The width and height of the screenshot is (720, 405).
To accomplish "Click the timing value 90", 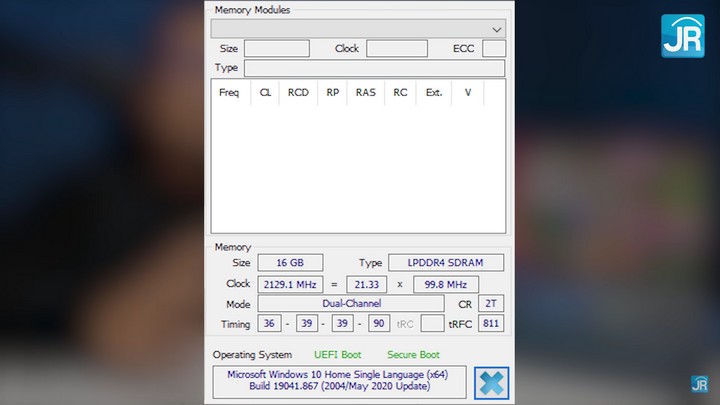I will (379, 323).
